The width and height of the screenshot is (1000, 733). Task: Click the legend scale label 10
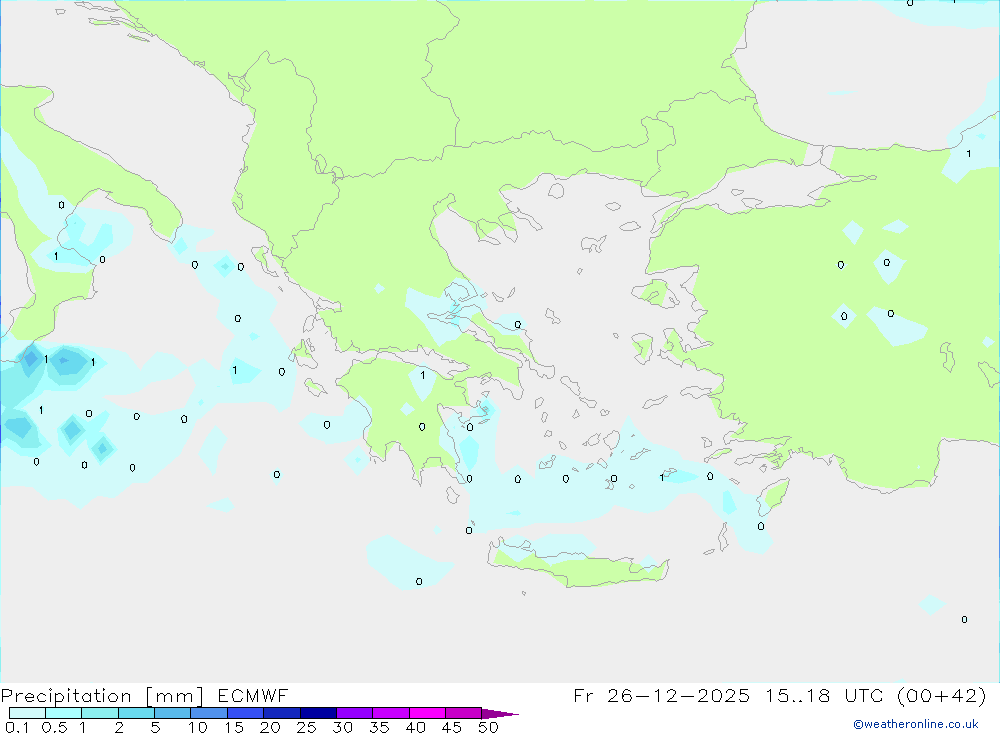[x=198, y=727]
